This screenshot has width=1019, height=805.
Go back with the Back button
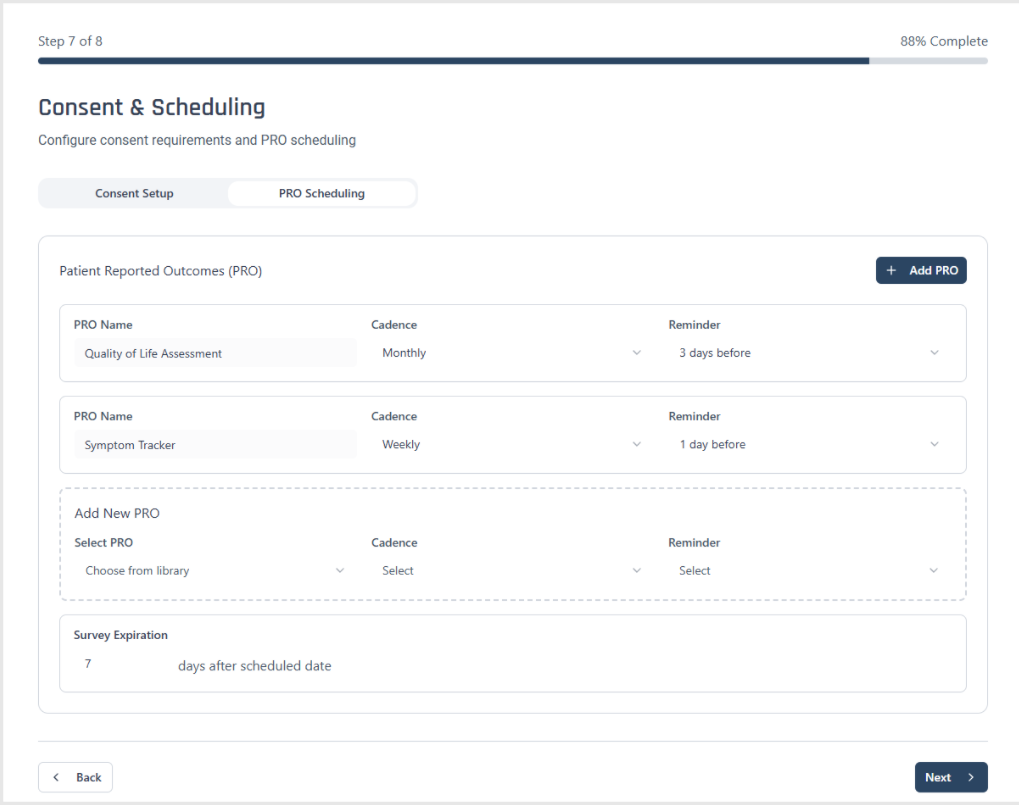tap(75, 777)
